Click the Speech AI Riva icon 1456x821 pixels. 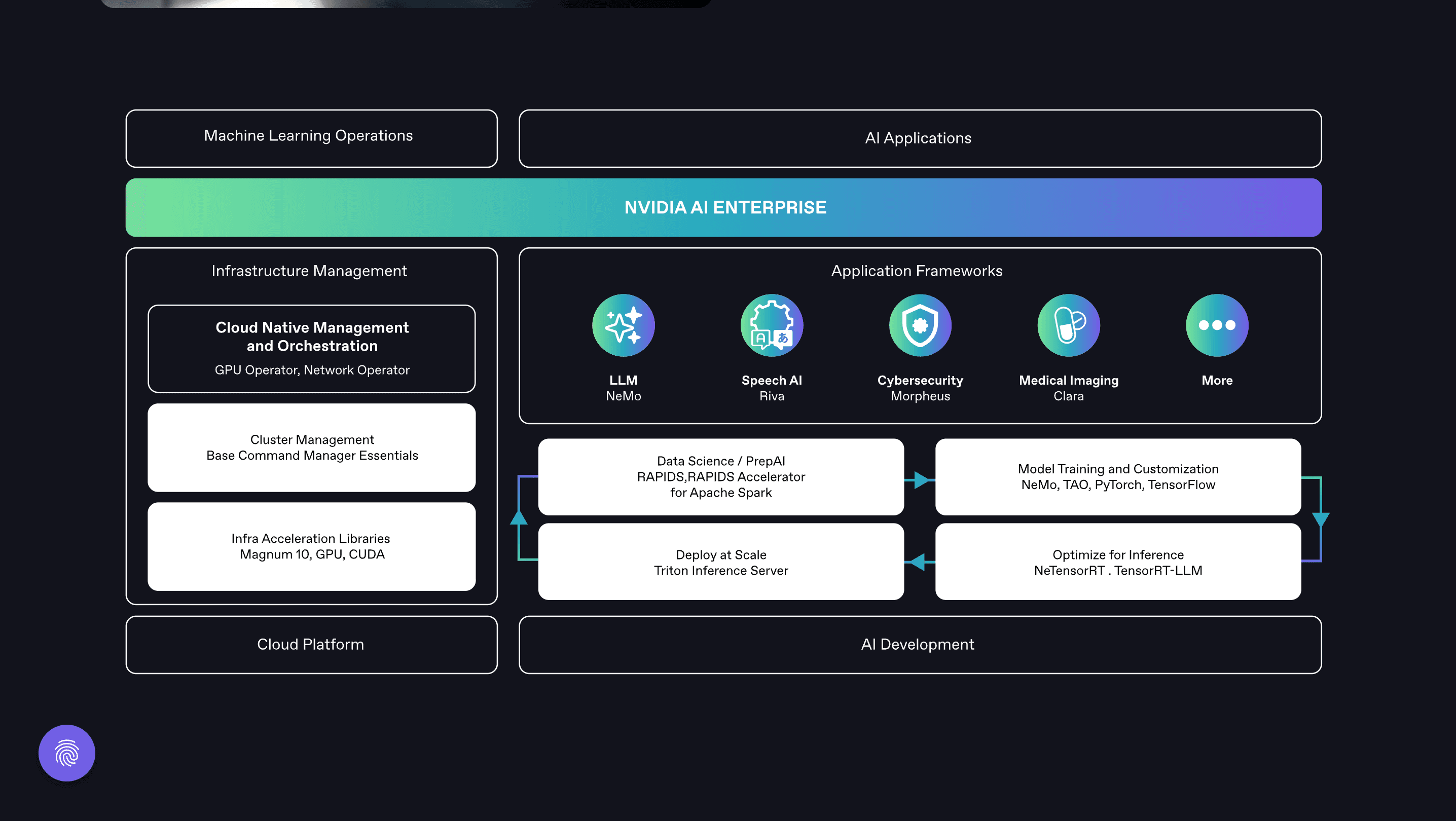(772, 325)
